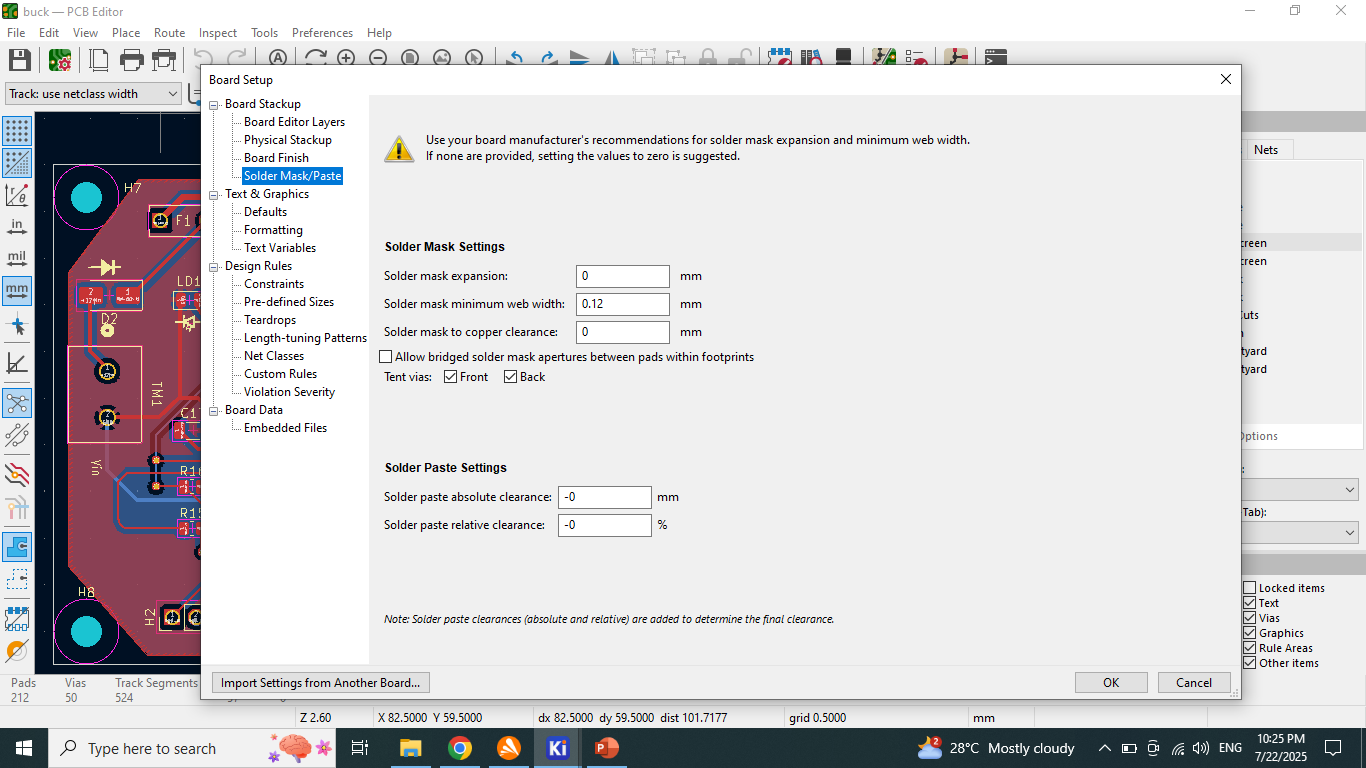Click the Rotate clockwise icon
The width and height of the screenshot is (1366, 768).
[x=548, y=60]
